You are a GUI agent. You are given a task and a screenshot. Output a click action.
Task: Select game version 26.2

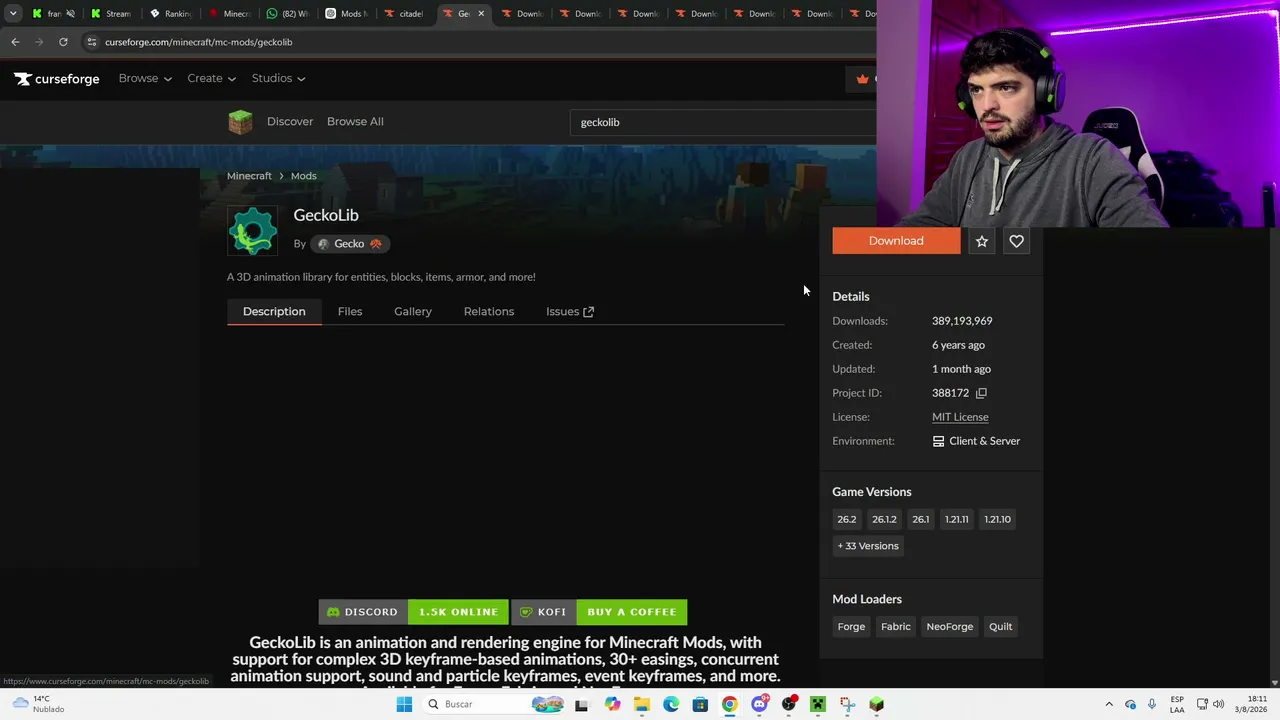point(847,519)
